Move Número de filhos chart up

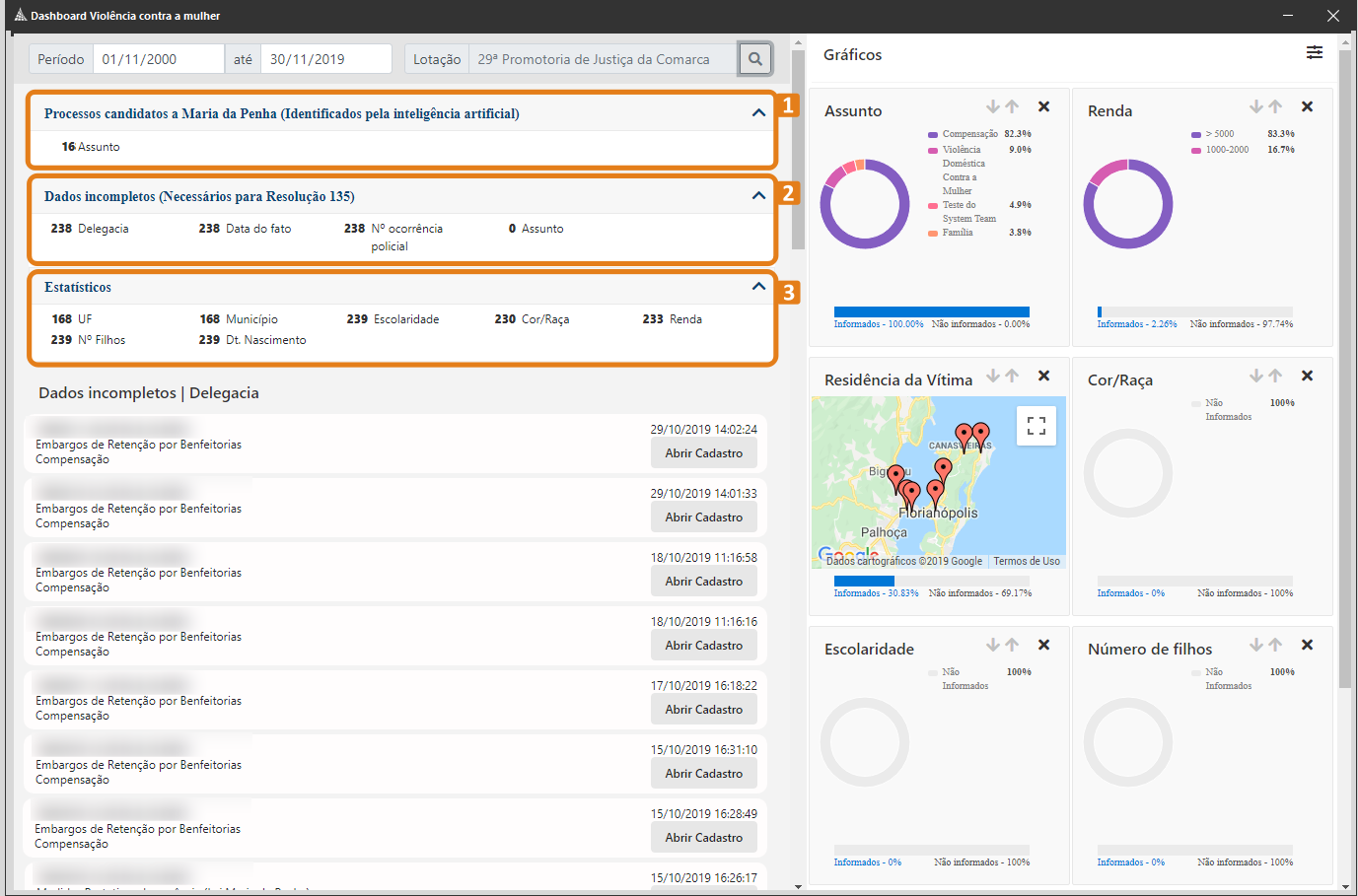[1275, 645]
